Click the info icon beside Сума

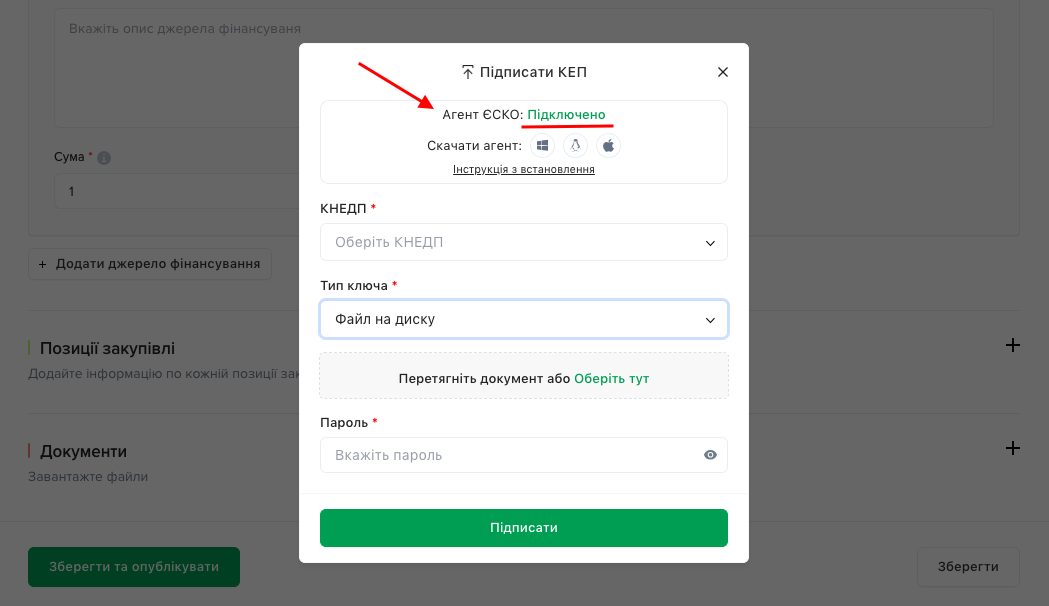coord(104,158)
